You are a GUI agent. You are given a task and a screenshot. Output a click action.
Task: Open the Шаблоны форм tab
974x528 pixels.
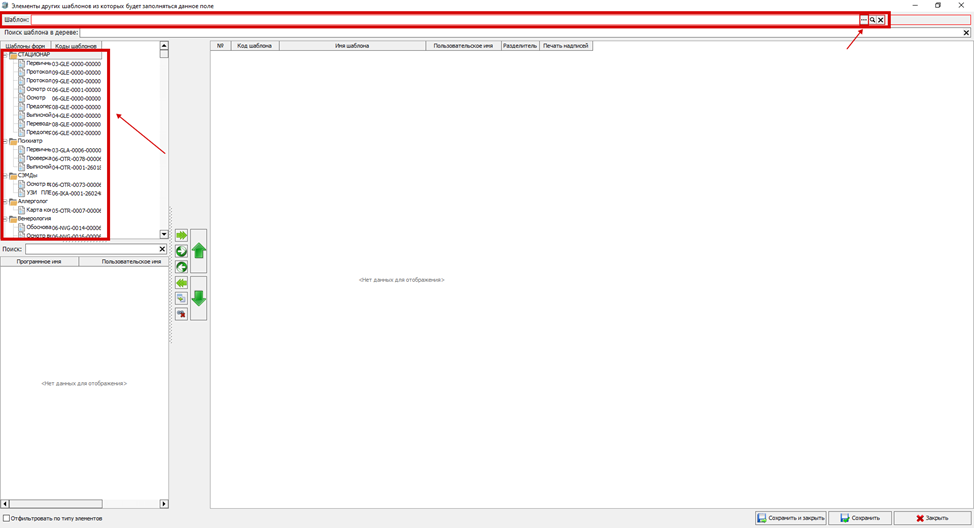[x=26, y=46]
